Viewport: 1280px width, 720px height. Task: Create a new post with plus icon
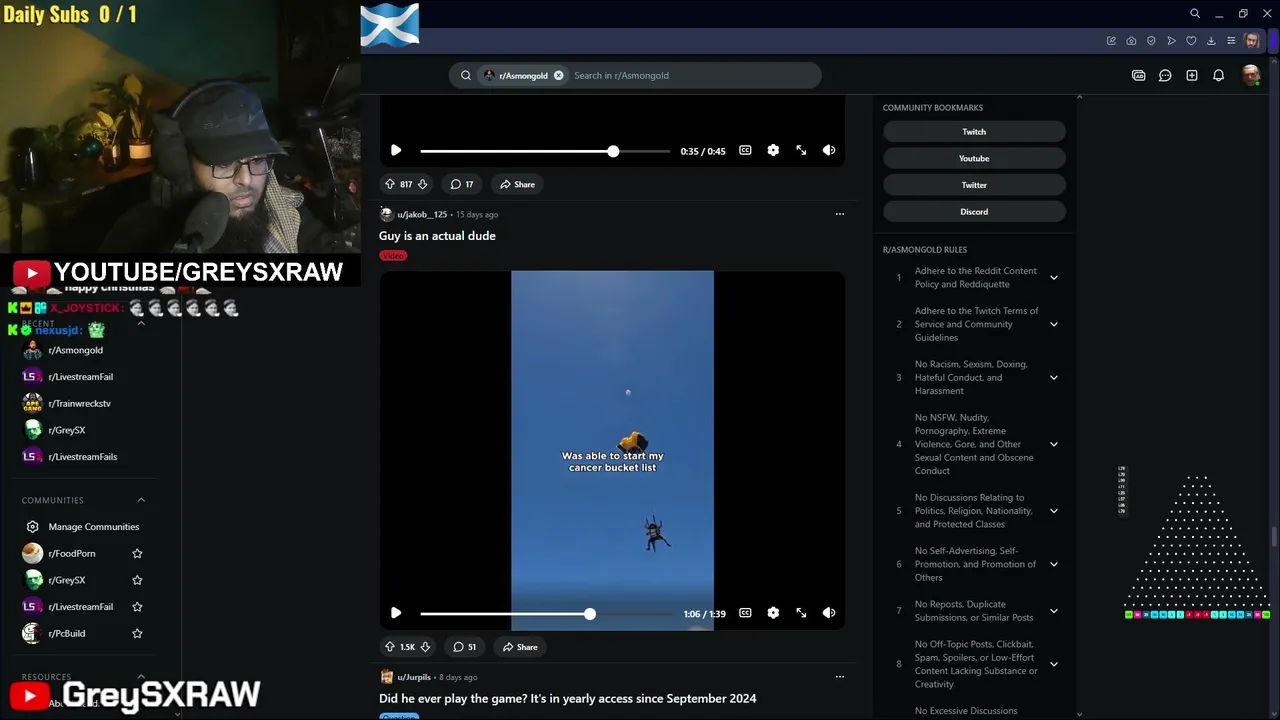pos(1192,75)
